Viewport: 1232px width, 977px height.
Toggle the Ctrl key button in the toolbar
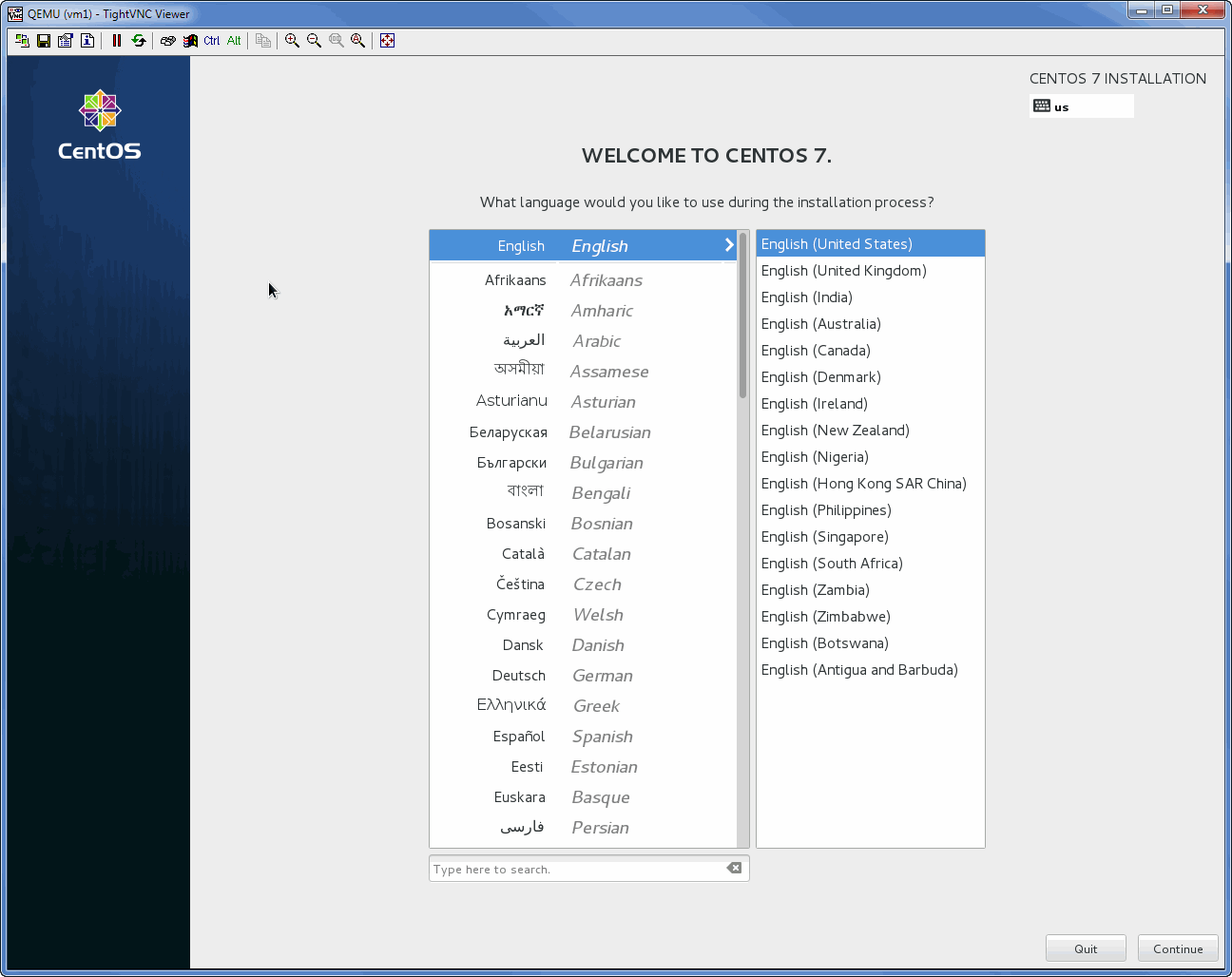(x=212, y=41)
